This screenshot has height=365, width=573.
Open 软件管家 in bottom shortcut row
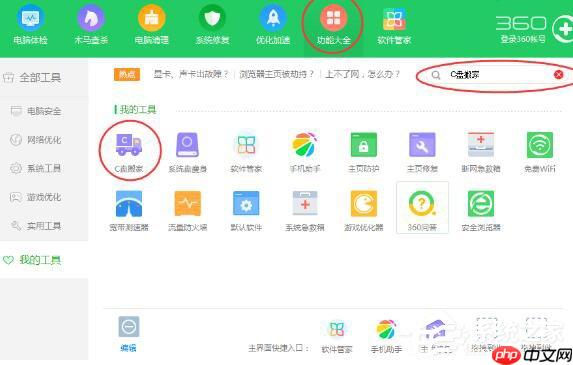pyautogui.click(x=337, y=337)
